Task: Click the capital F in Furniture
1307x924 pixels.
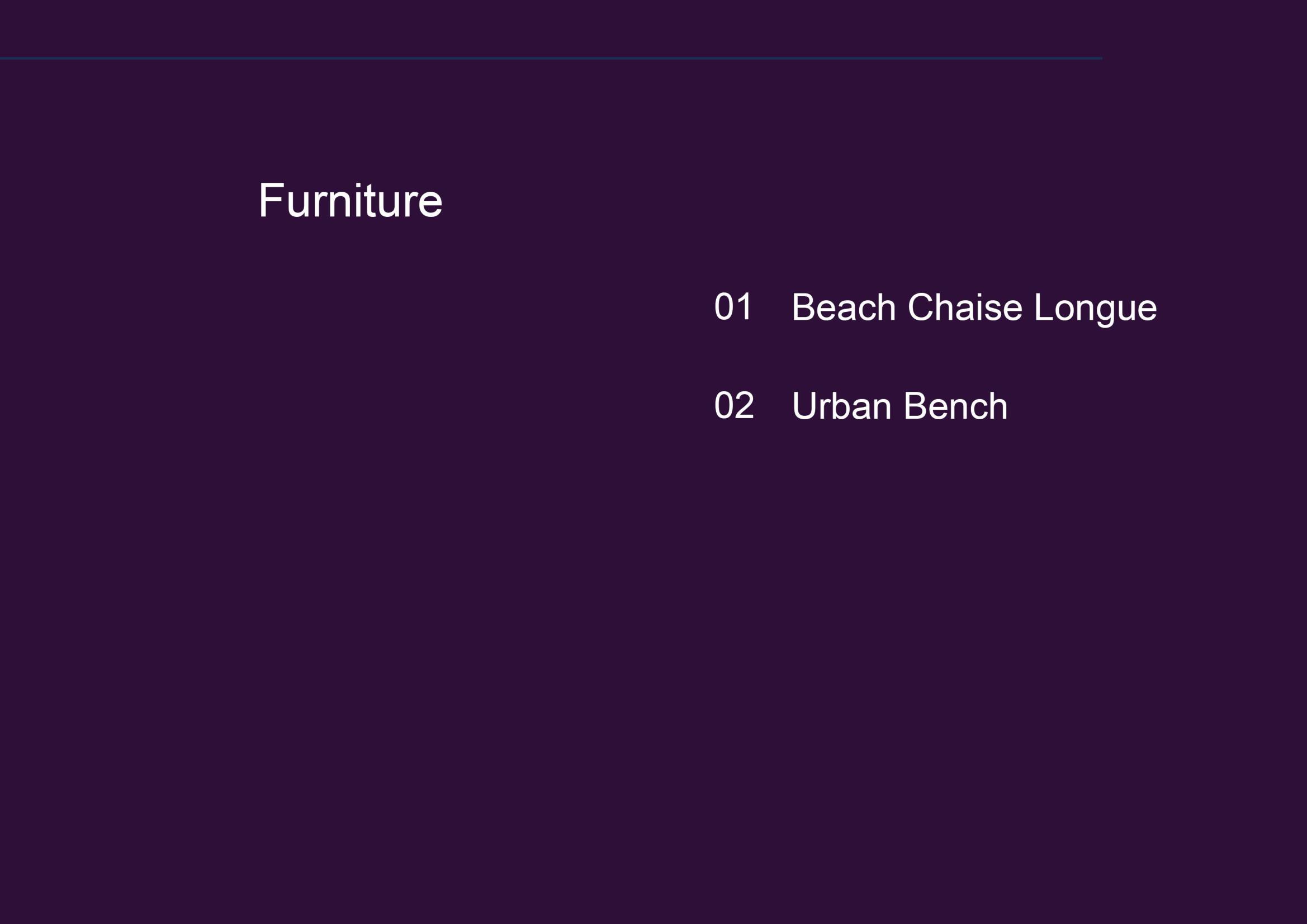Action: 271,201
